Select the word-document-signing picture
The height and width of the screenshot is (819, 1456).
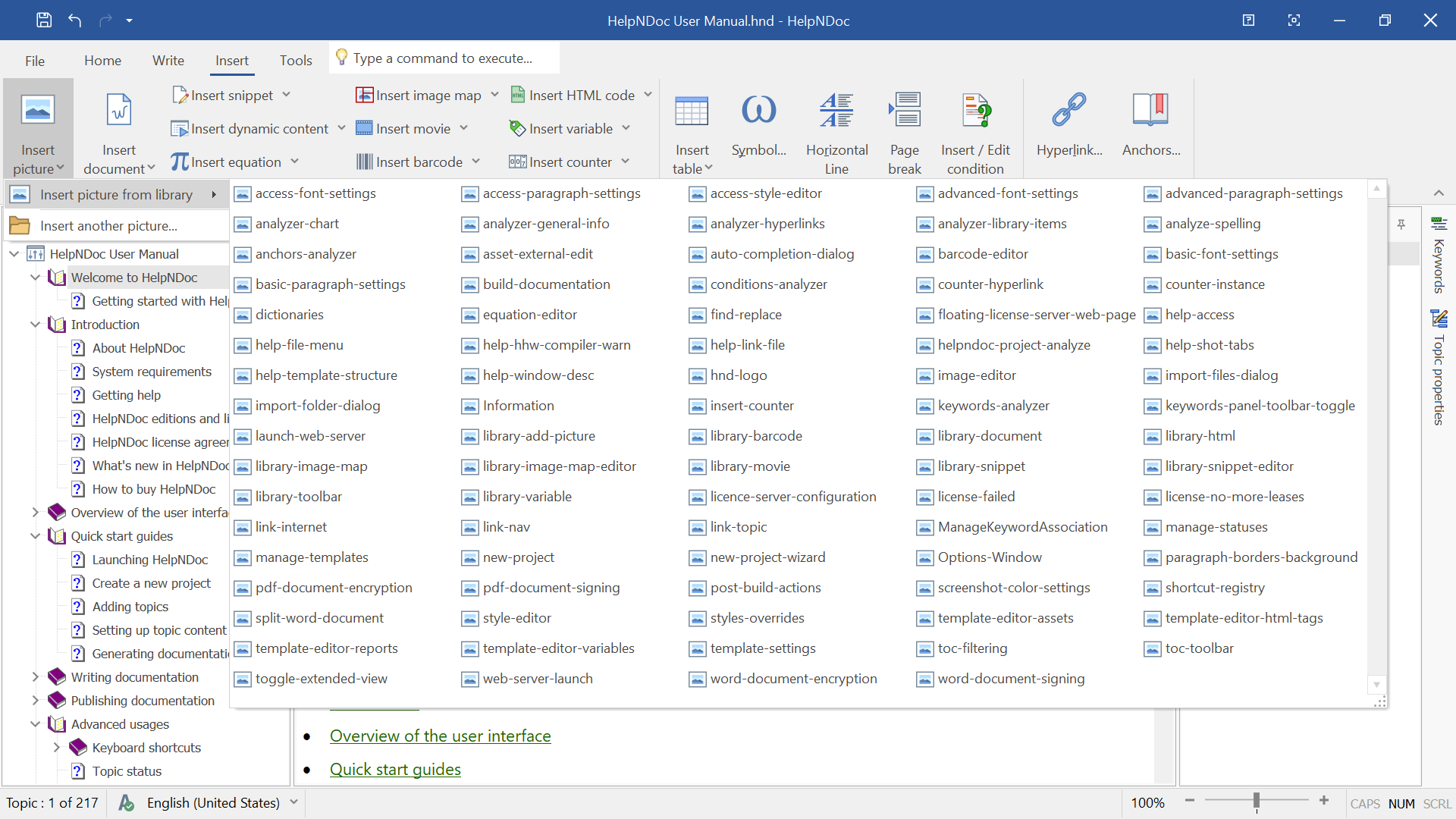(1011, 679)
